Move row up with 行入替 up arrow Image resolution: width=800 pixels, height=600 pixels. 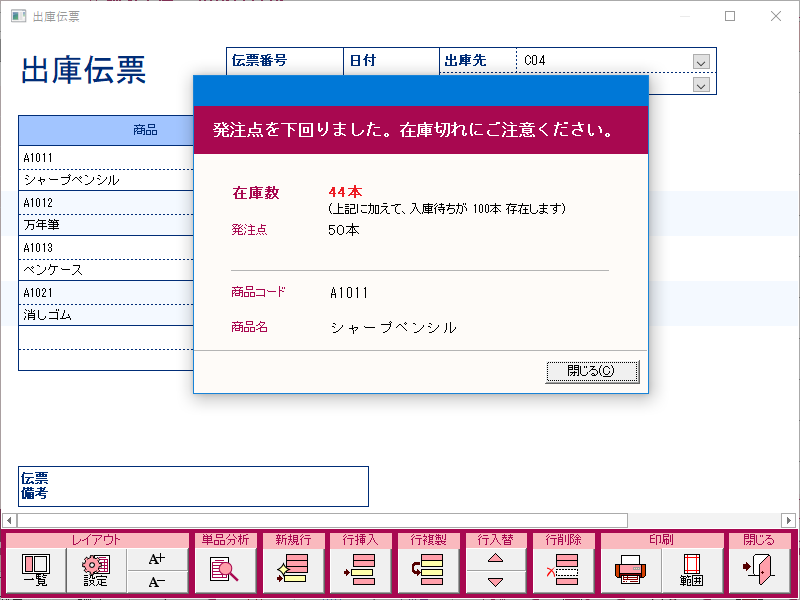pyautogui.click(x=494, y=557)
